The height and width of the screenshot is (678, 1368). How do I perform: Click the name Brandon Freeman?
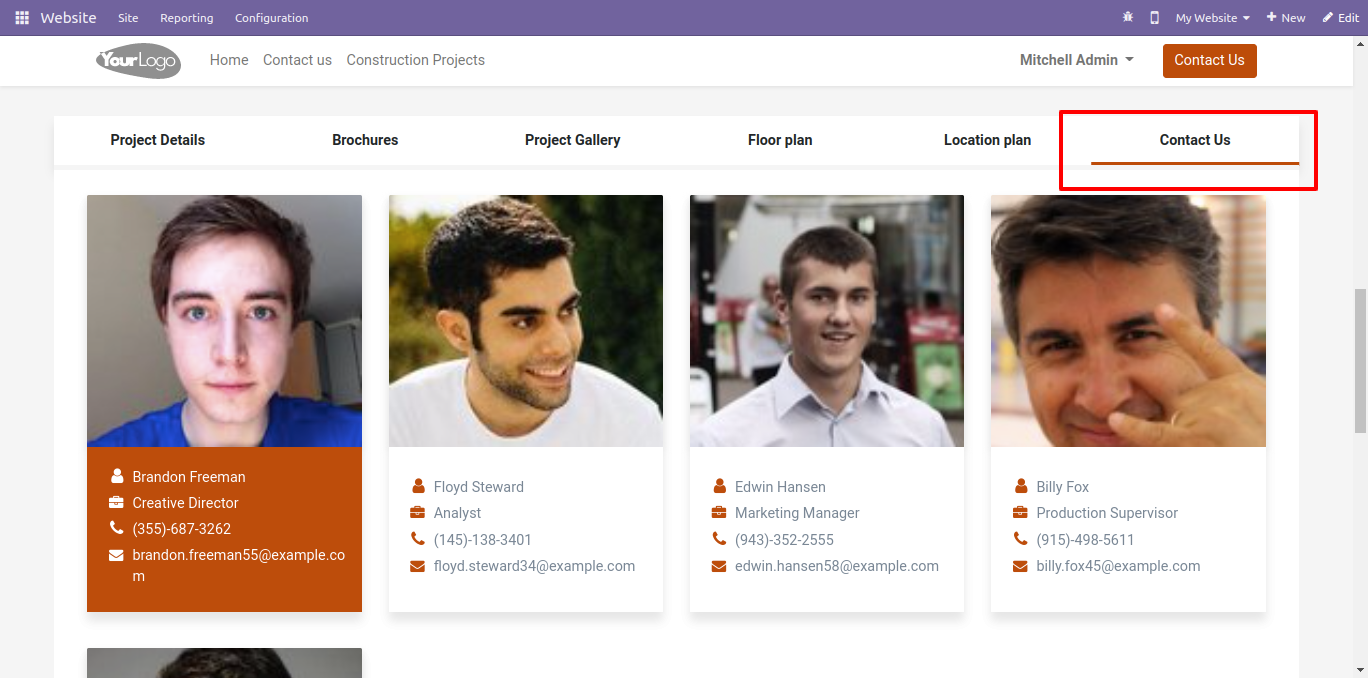(189, 477)
